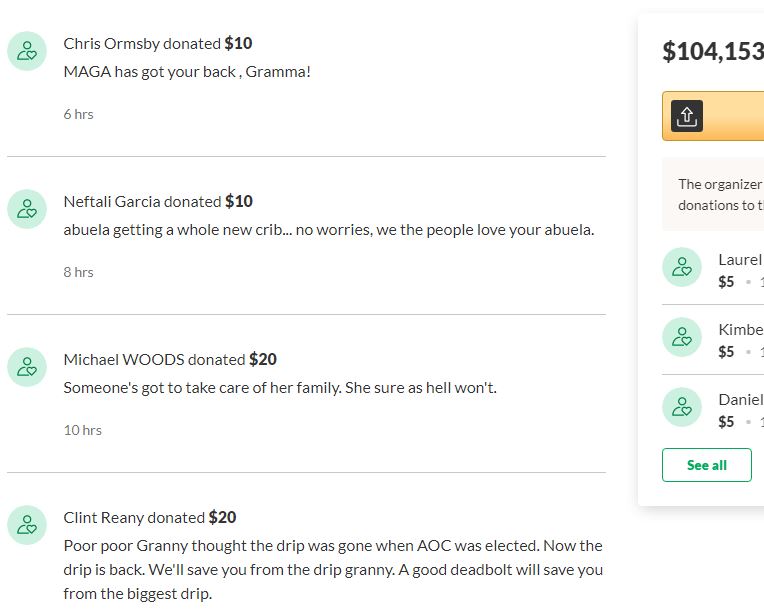Click the 'MAGA has got your back' comment
The height and width of the screenshot is (614, 764).
(187, 72)
